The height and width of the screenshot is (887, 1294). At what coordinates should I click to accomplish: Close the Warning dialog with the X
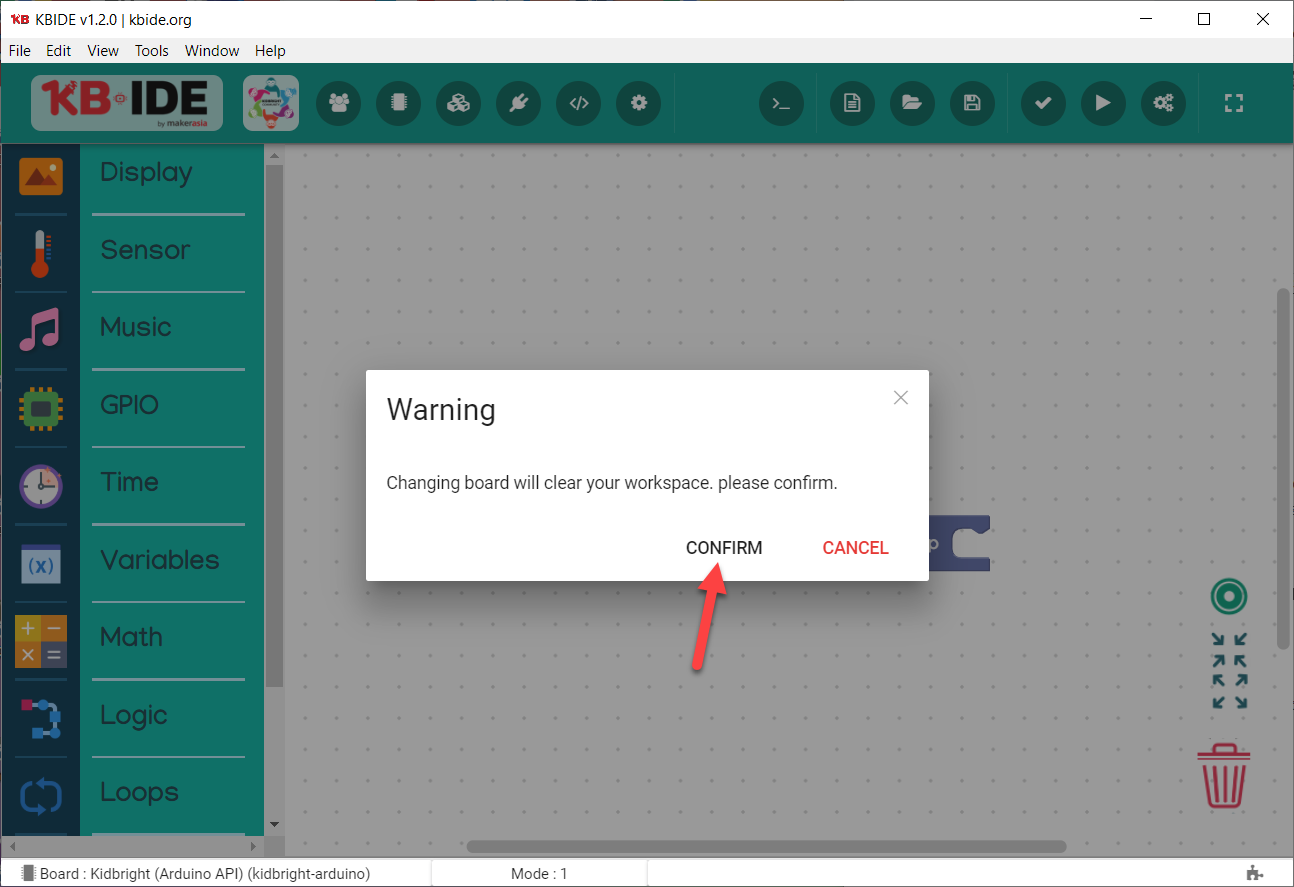point(900,398)
